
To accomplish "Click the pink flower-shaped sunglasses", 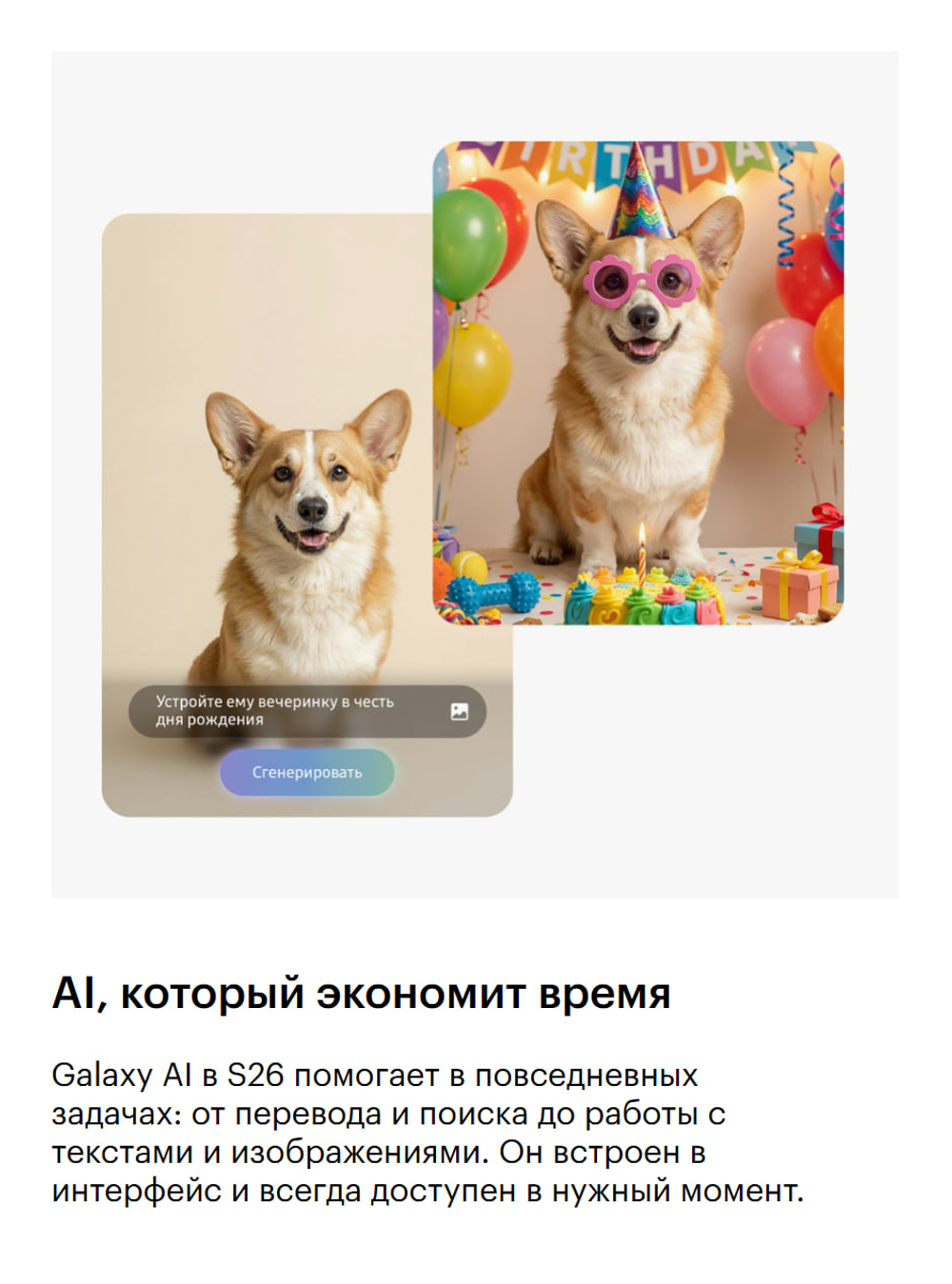I will tap(642, 281).
